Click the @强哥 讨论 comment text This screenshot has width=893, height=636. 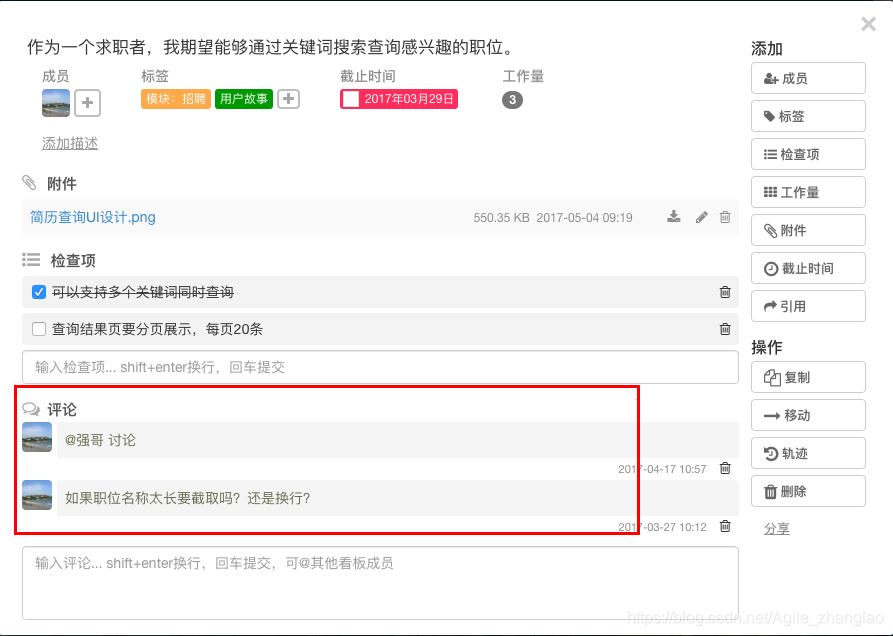100,440
